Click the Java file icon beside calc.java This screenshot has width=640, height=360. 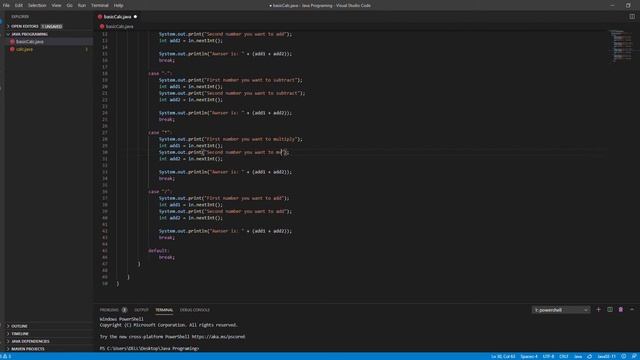click(12, 49)
